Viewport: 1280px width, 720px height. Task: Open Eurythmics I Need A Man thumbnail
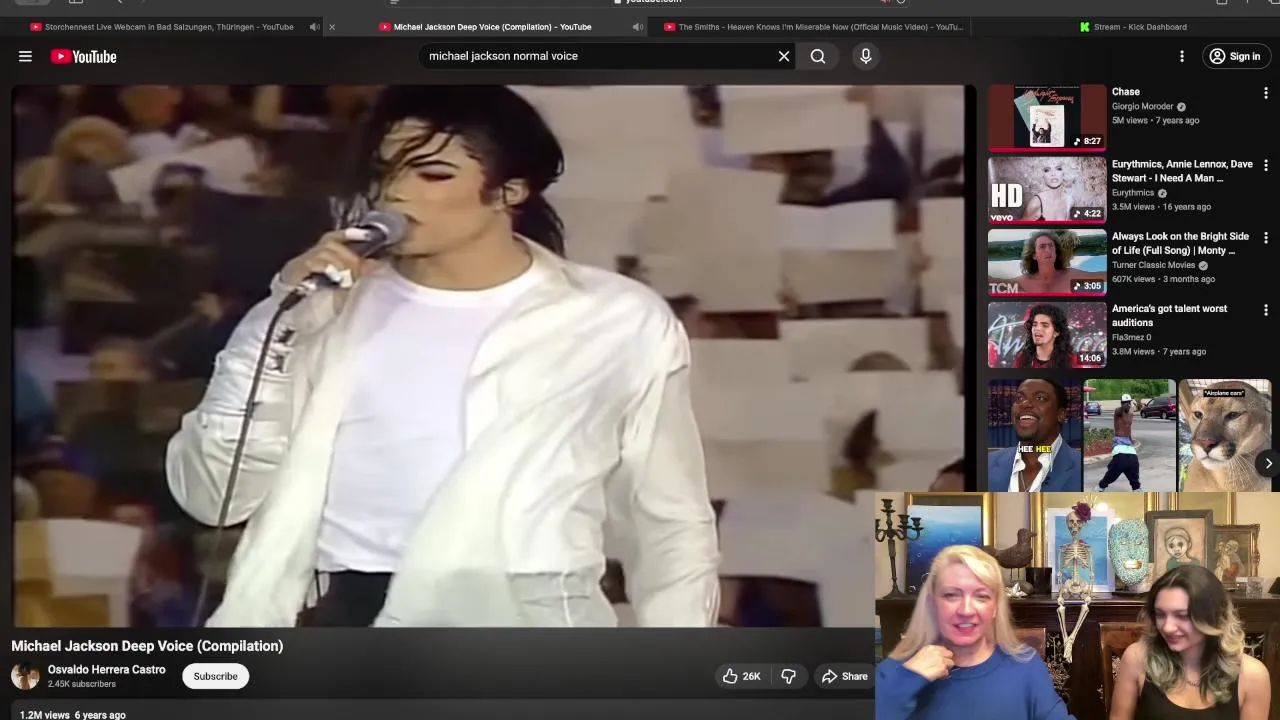click(1047, 189)
